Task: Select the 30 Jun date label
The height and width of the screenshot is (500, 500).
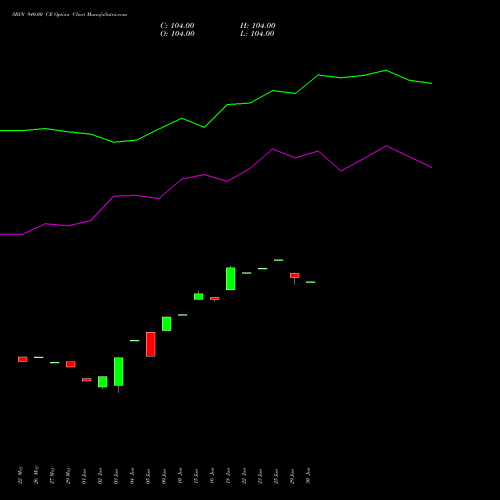Action: coord(308,475)
